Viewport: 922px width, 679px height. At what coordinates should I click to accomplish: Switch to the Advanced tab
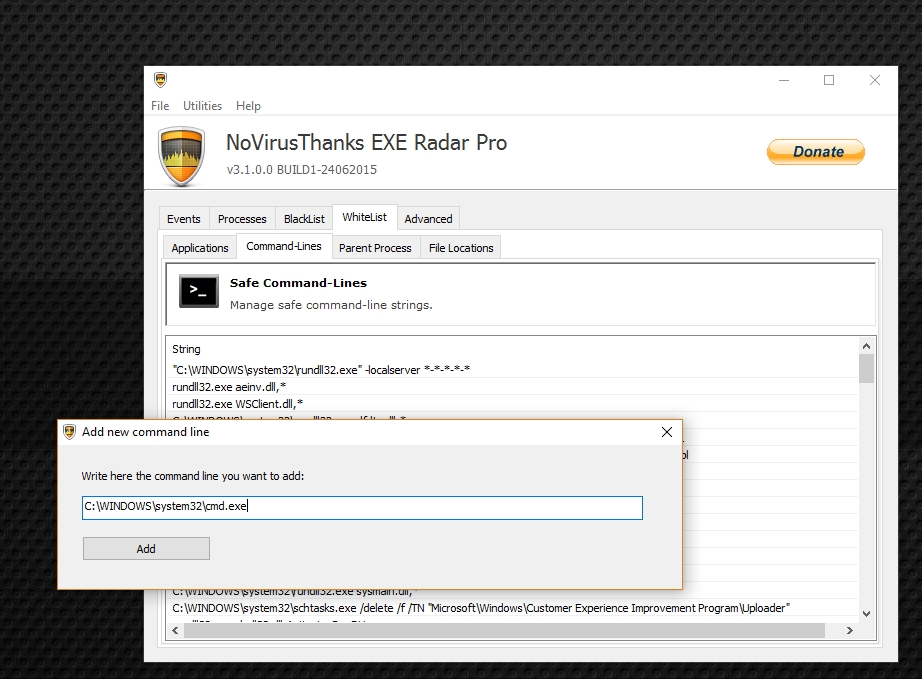pos(429,219)
